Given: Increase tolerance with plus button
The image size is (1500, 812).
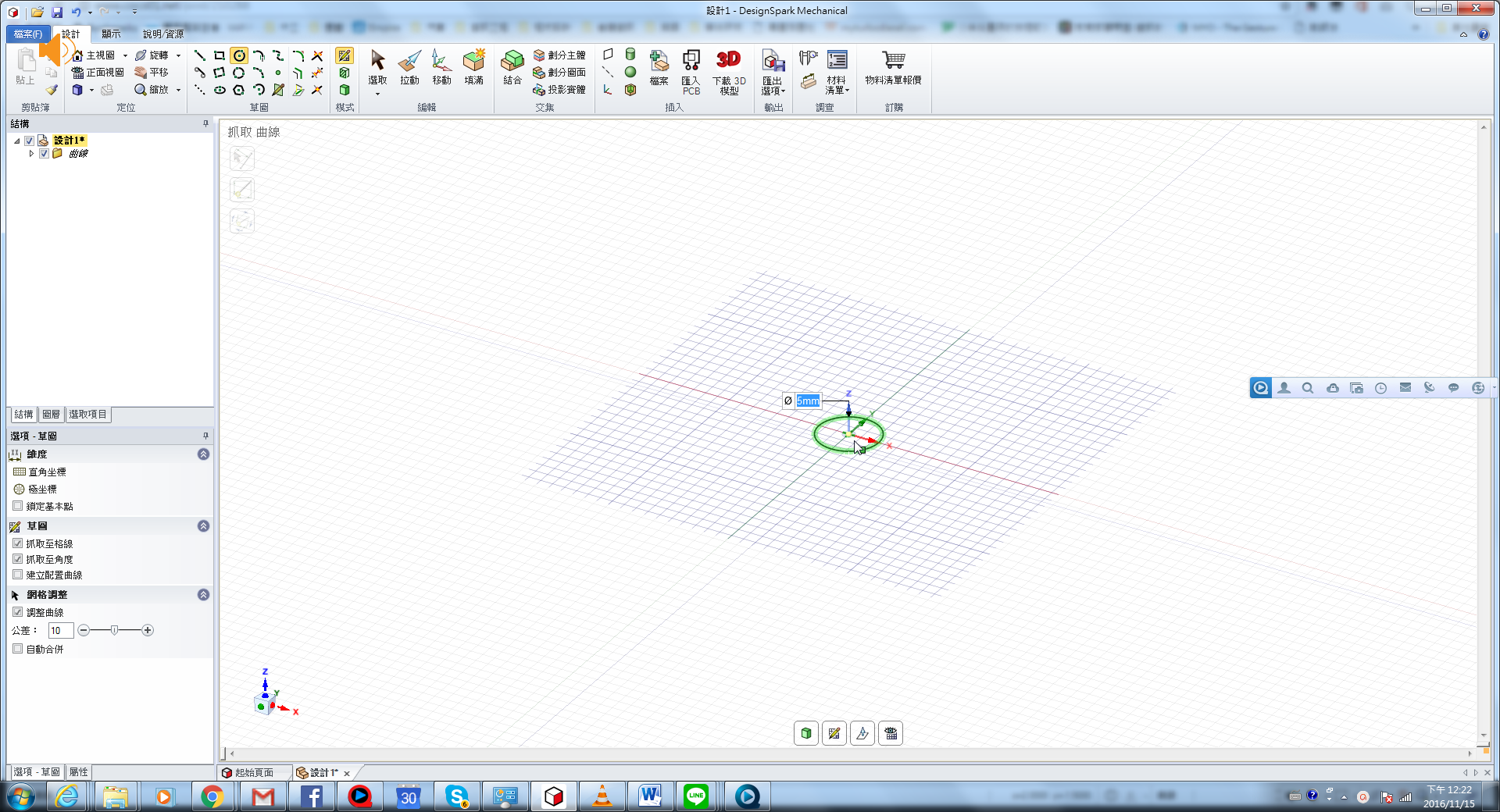Looking at the screenshot, I should [148, 630].
